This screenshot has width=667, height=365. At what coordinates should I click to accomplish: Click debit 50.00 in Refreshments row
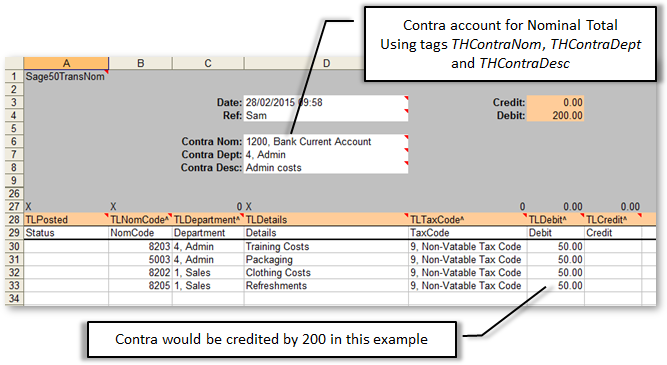point(556,285)
